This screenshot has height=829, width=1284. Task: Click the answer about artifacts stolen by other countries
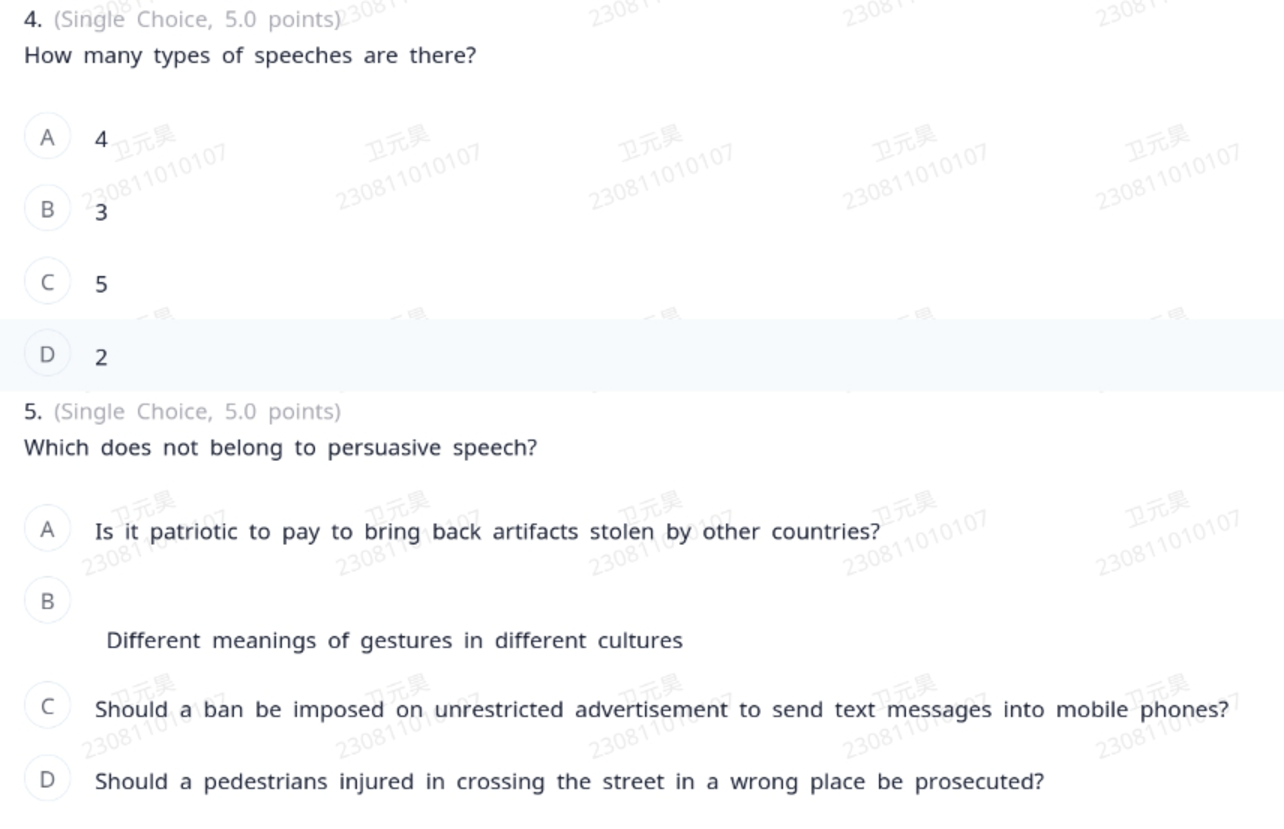pos(487,532)
